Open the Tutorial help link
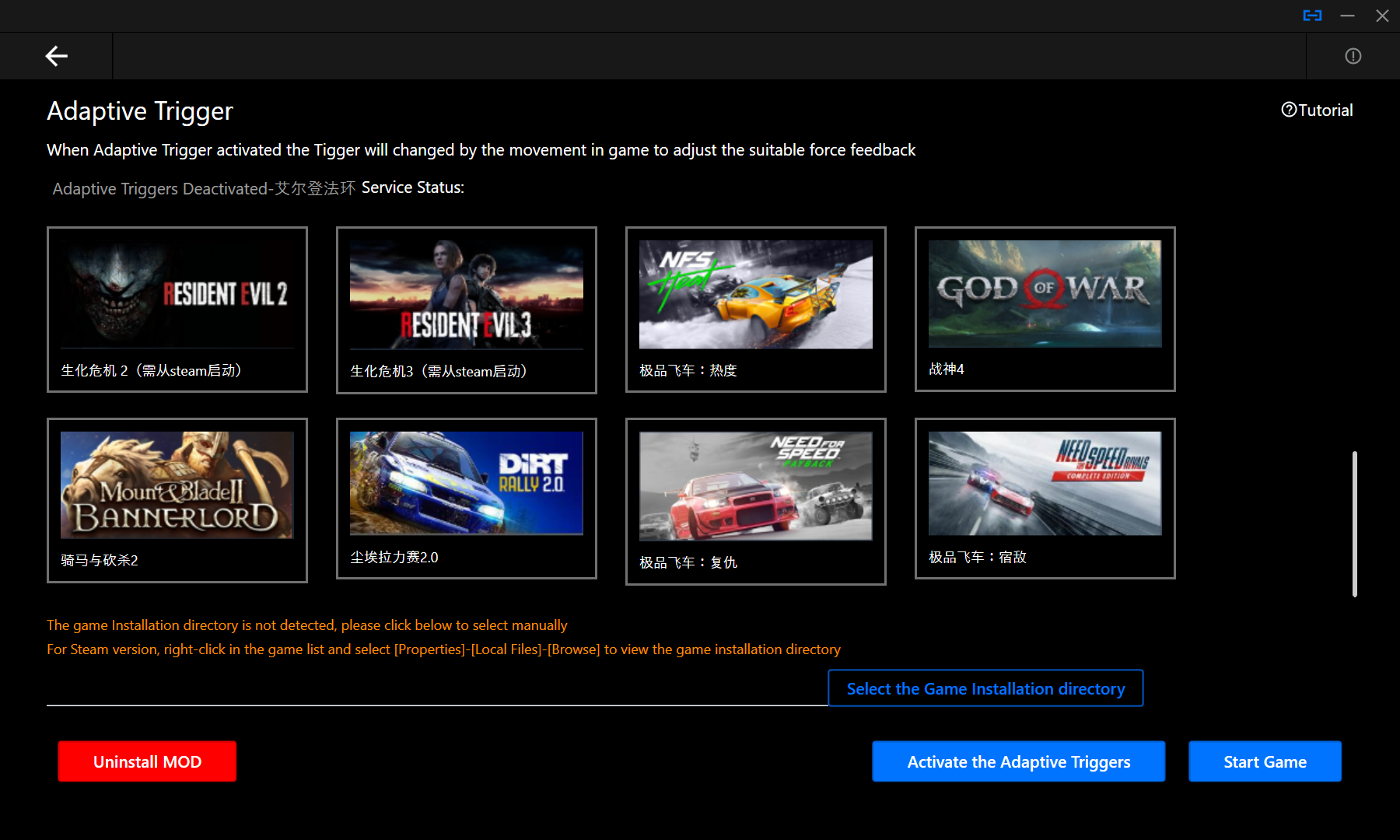 click(1317, 110)
